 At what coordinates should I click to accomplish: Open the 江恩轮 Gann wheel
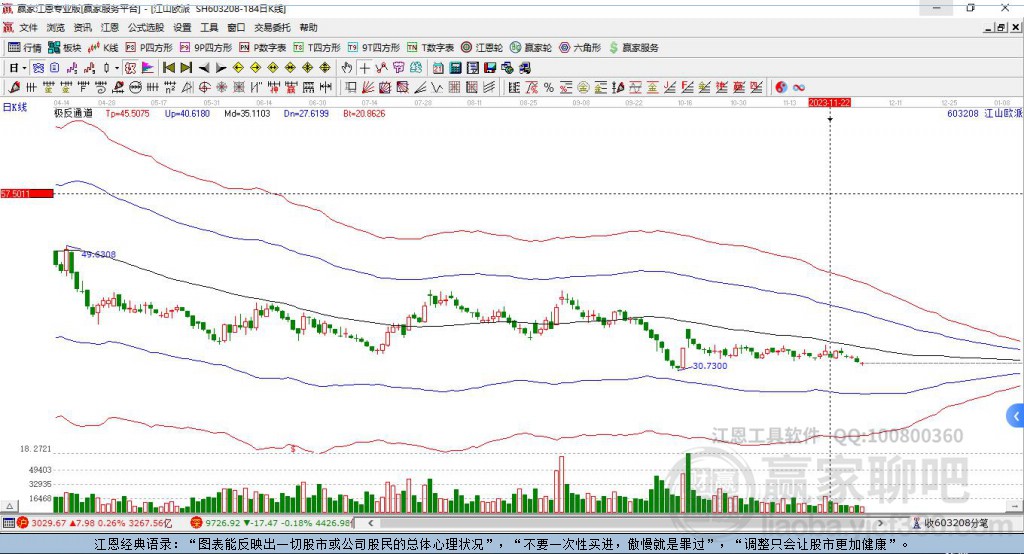[482, 48]
